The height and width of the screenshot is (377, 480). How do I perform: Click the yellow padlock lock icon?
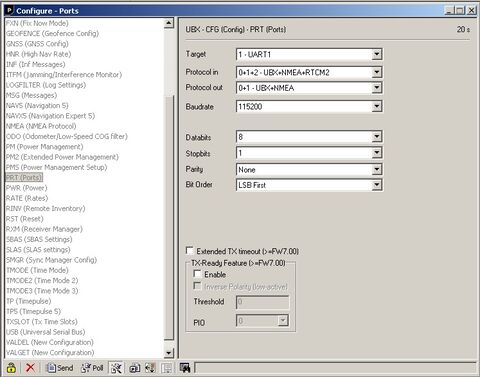coord(11,368)
